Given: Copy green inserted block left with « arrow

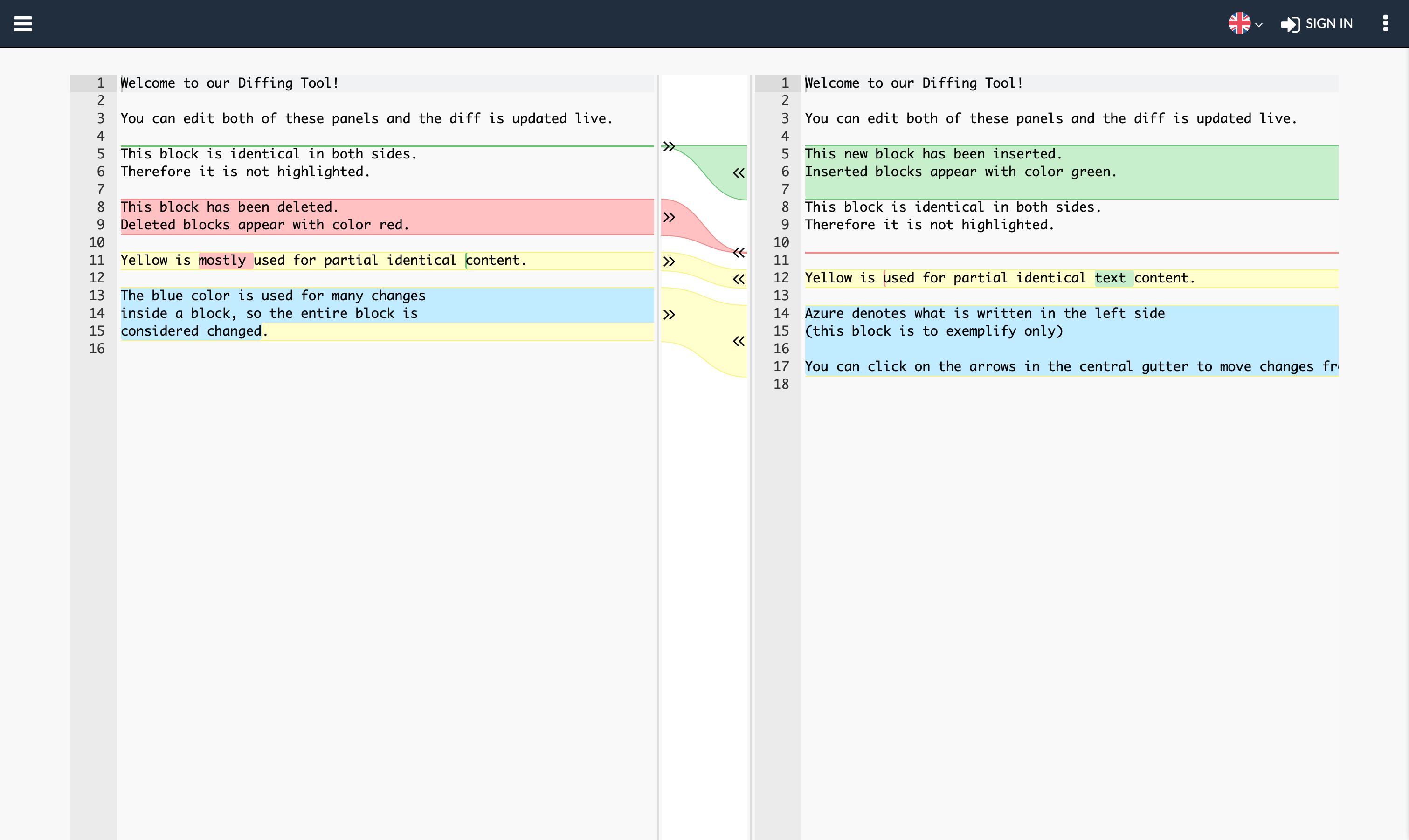Looking at the screenshot, I should [x=739, y=172].
